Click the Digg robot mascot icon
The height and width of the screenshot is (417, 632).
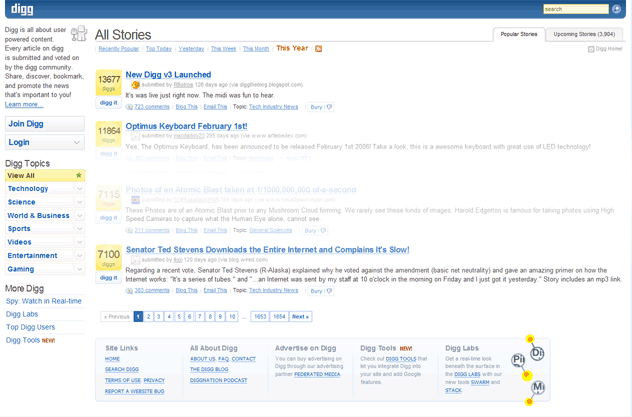coord(79,33)
